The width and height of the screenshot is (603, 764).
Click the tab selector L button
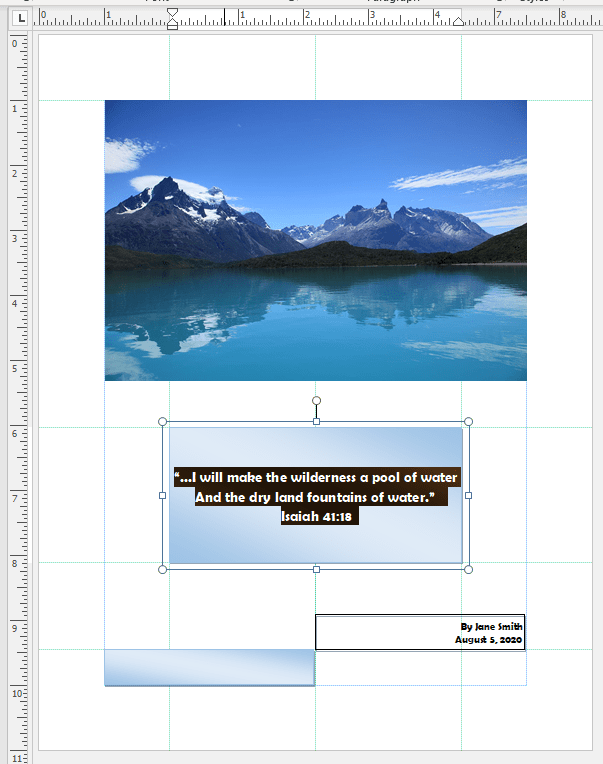click(x=21, y=18)
